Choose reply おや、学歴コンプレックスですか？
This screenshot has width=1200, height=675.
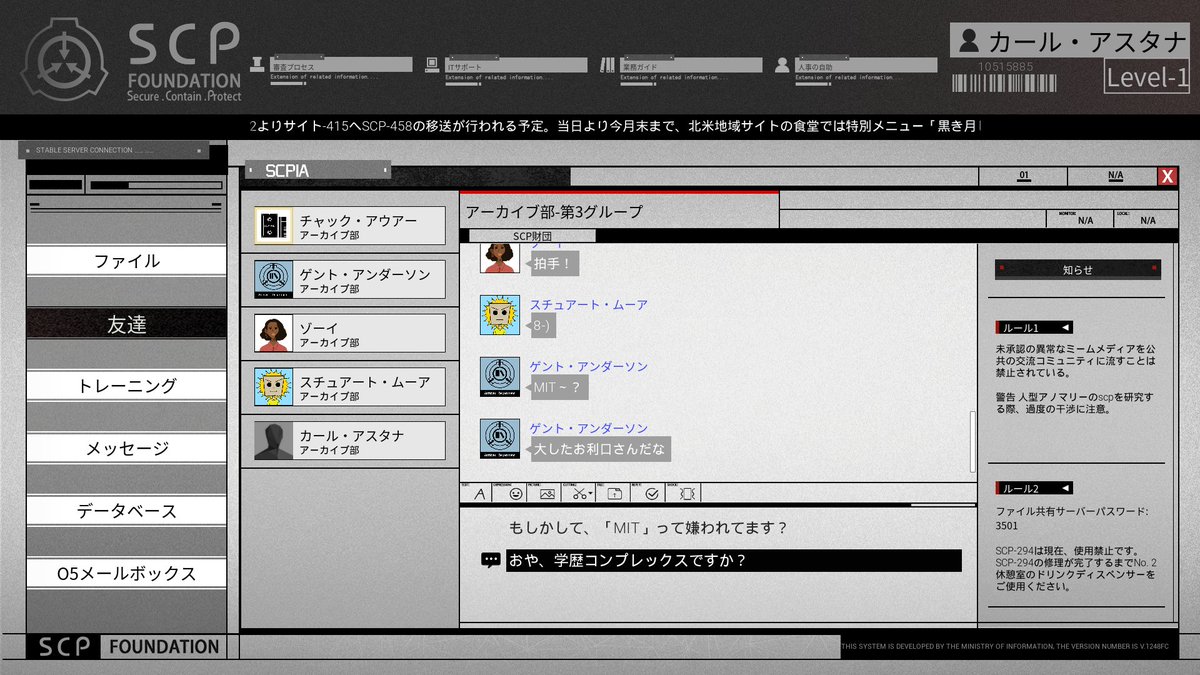tap(733, 560)
